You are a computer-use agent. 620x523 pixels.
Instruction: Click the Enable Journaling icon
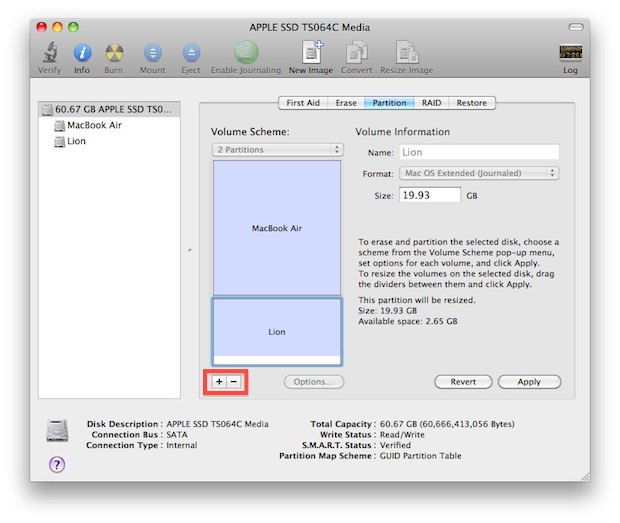click(x=246, y=52)
